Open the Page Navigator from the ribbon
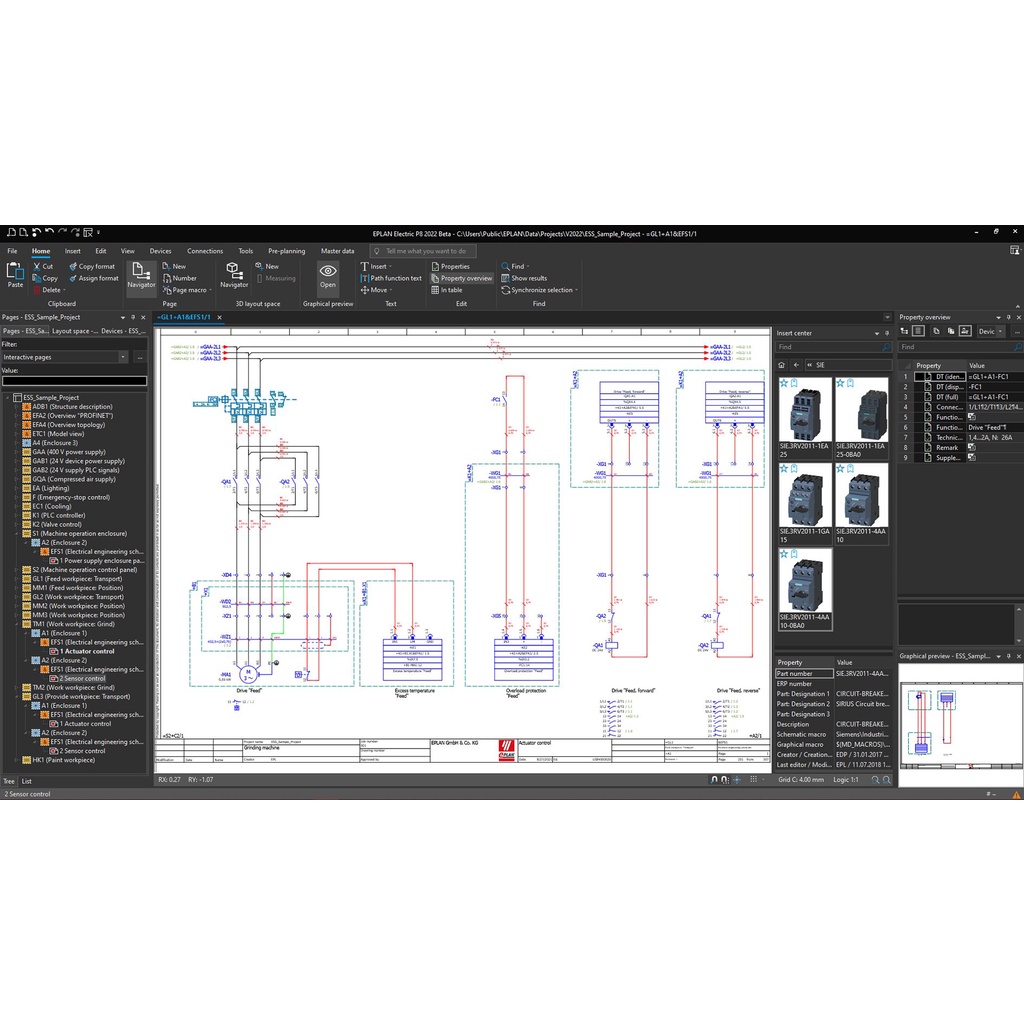The height and width of the screenshot is (1024, 1024). tap(141, 275)
